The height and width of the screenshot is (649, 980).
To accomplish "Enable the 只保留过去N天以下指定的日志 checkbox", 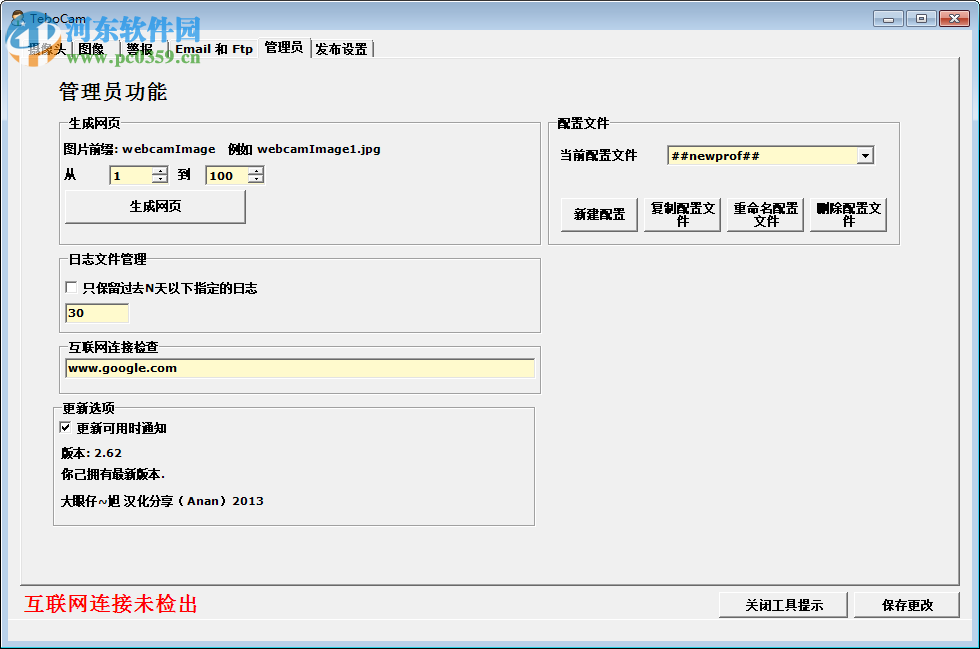I will [x=71, y=288].
